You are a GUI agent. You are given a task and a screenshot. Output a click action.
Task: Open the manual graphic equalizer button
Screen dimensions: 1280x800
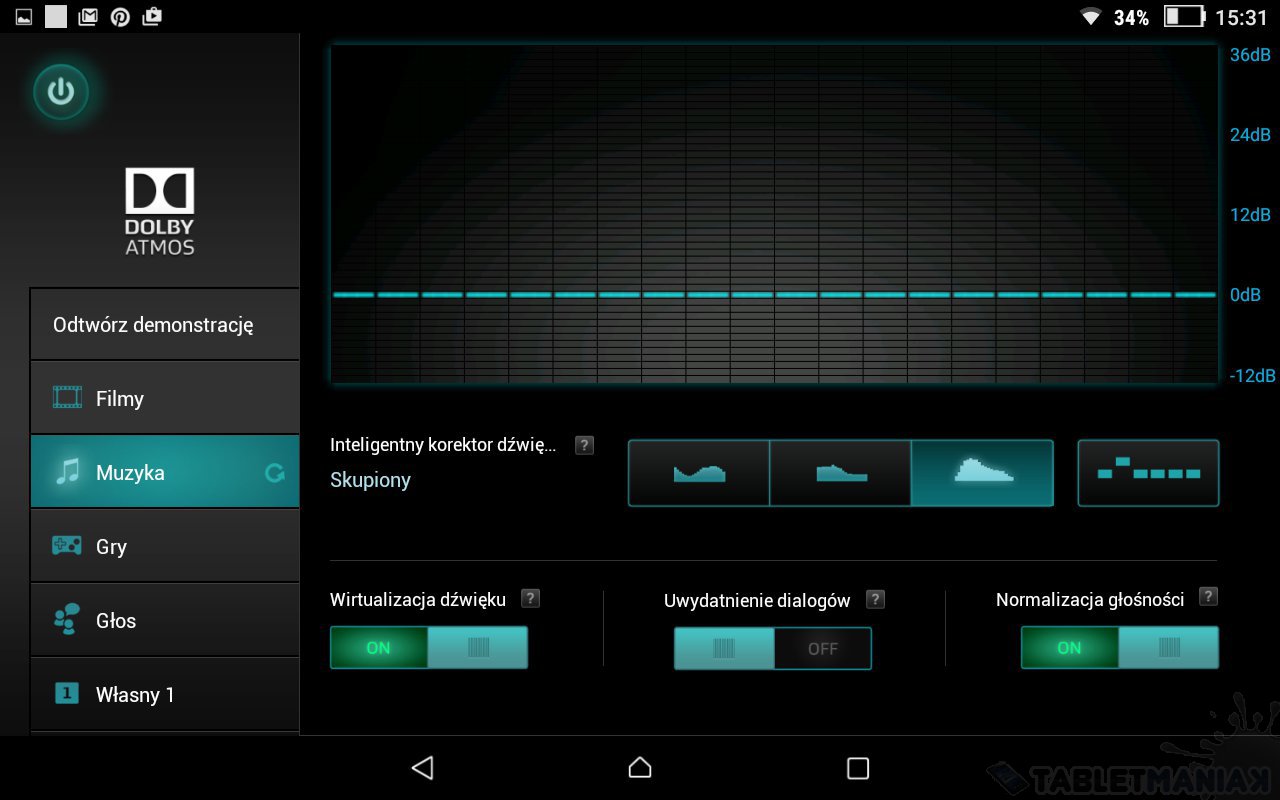point(1148,473)
